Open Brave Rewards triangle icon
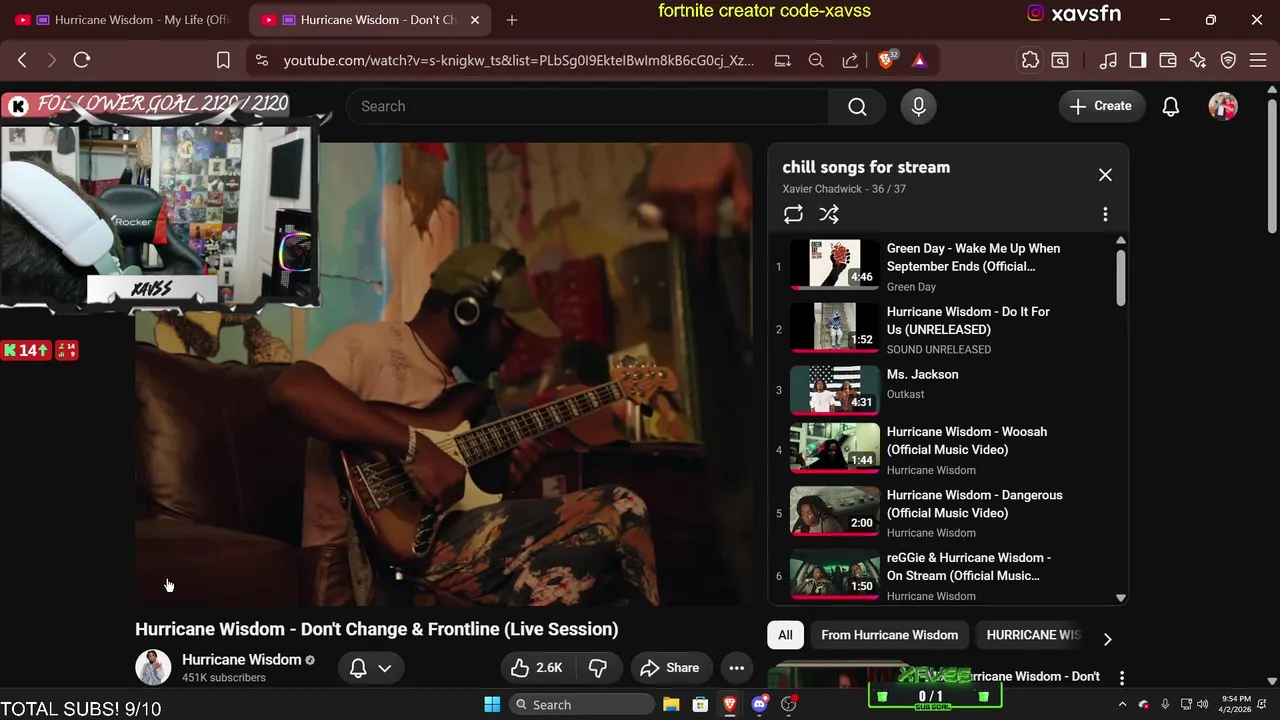The width and height of the screenshot is (1280, 720). pyautogui.click(x=919, y=60)
